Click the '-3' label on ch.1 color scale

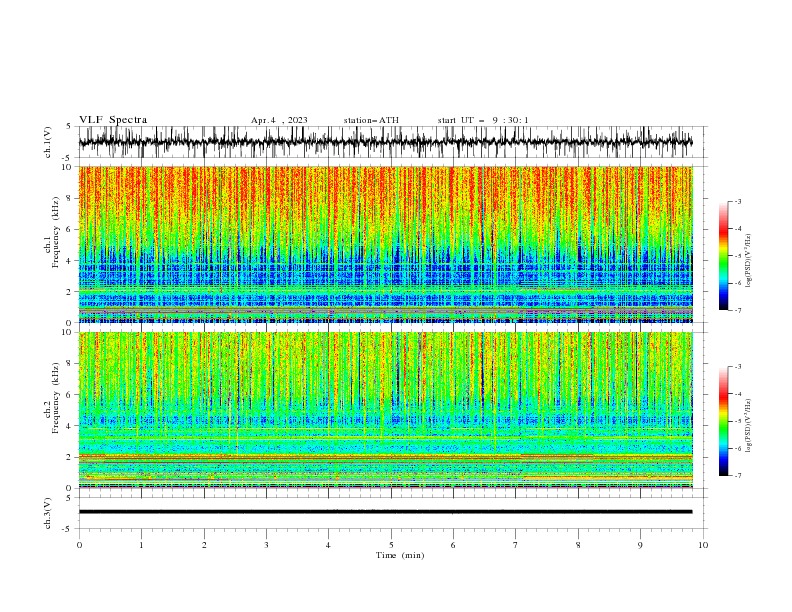tap(737, 201)
